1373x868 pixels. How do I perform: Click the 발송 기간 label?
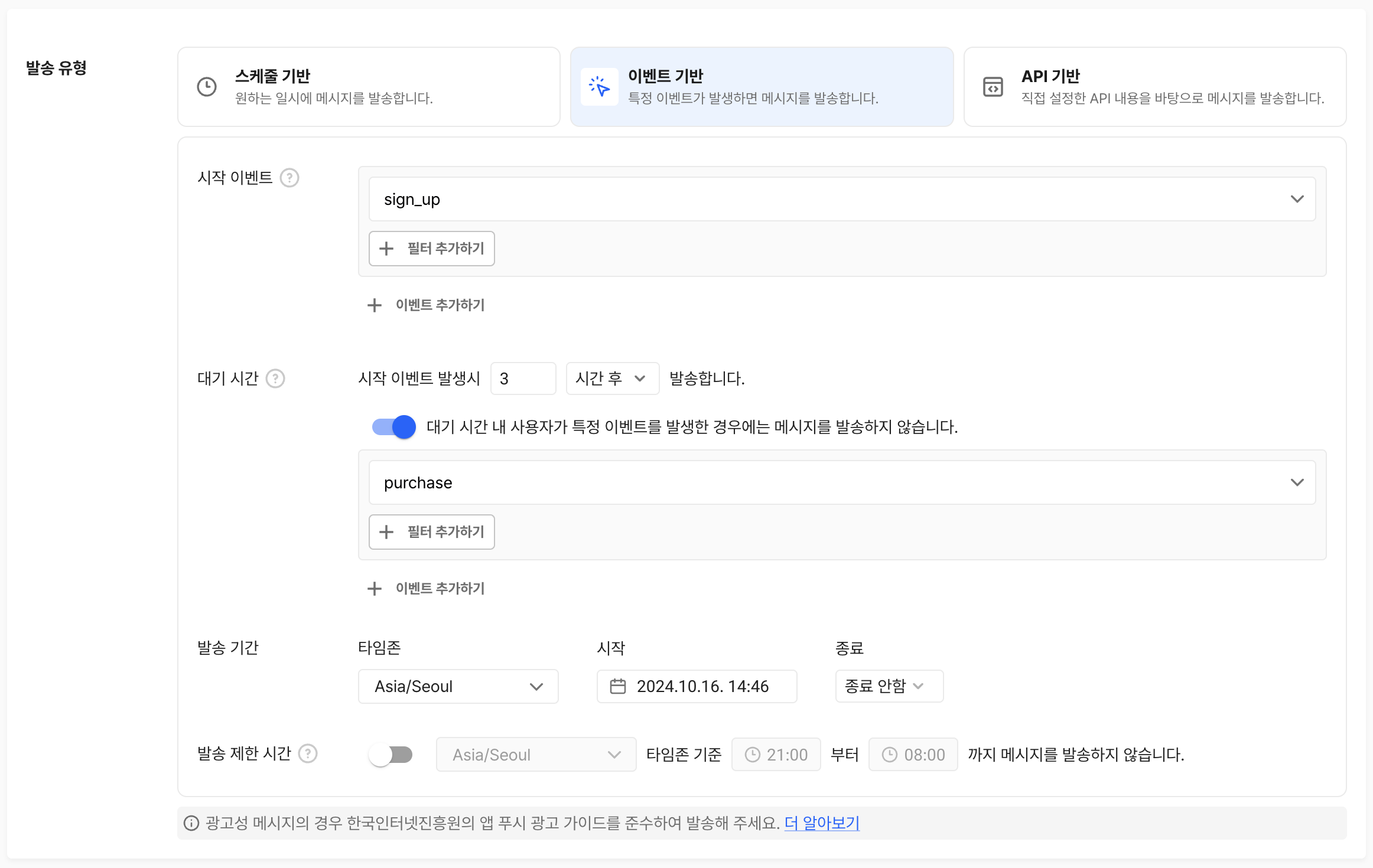tap(228, 648)
